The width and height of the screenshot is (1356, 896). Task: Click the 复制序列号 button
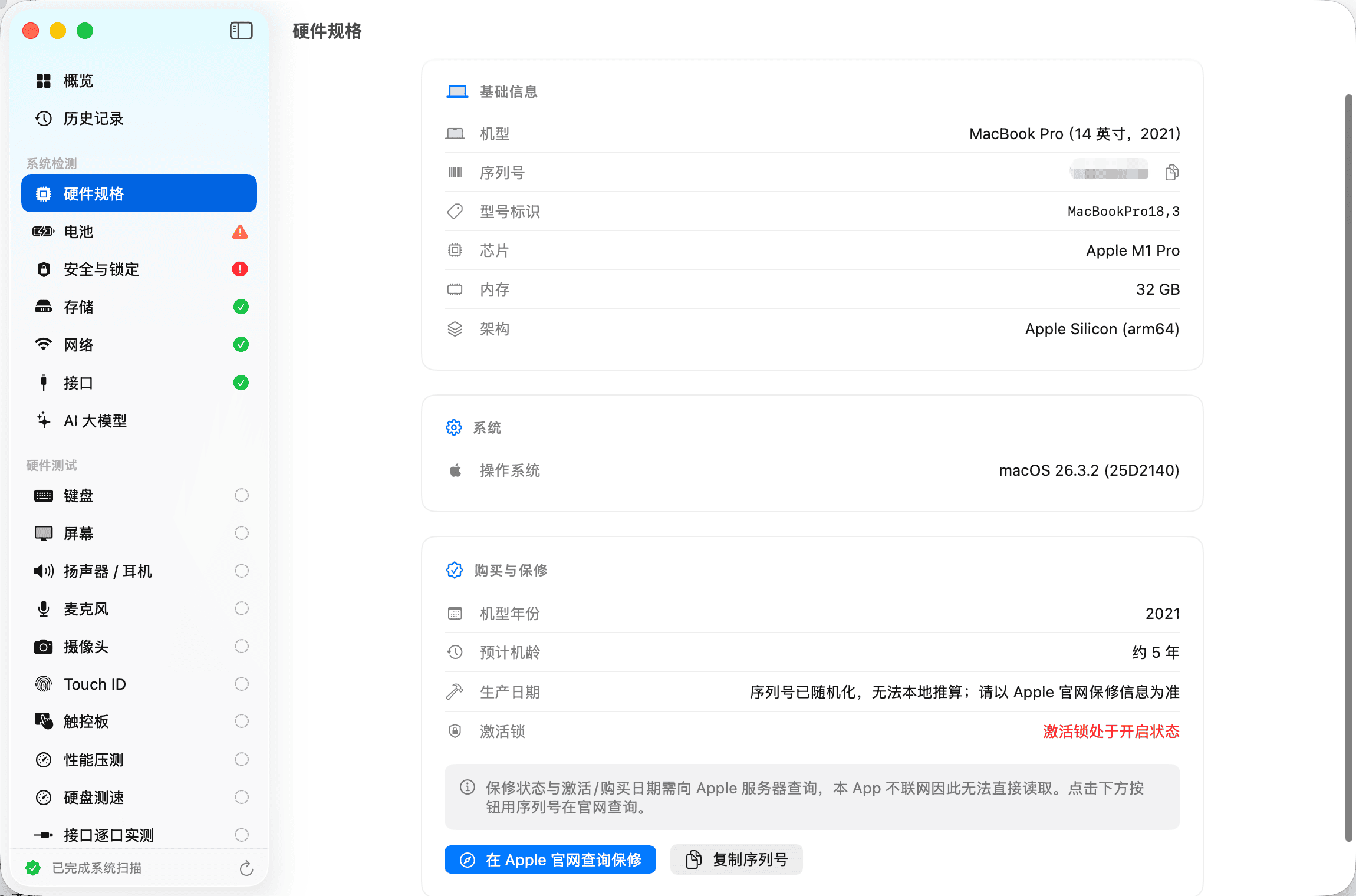[736, 859]
